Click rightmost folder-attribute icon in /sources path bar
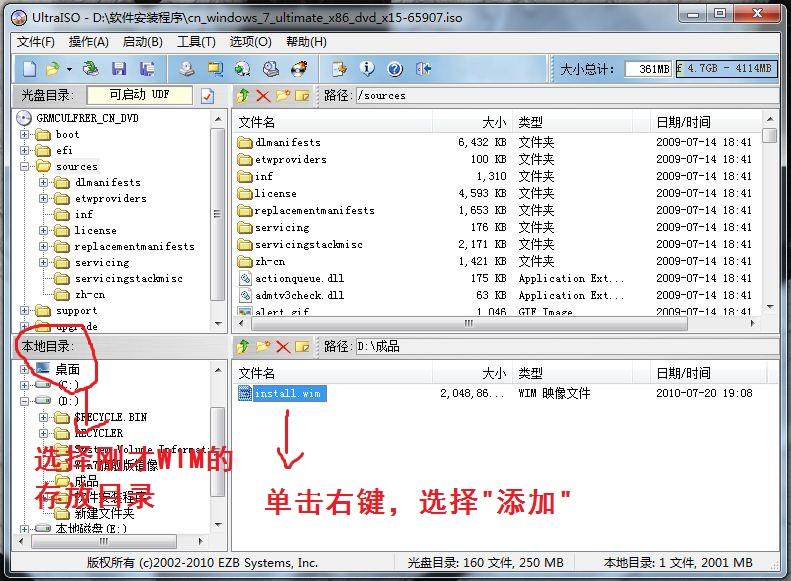Screen dimensions: 791x581 click(x=302, y=95)
